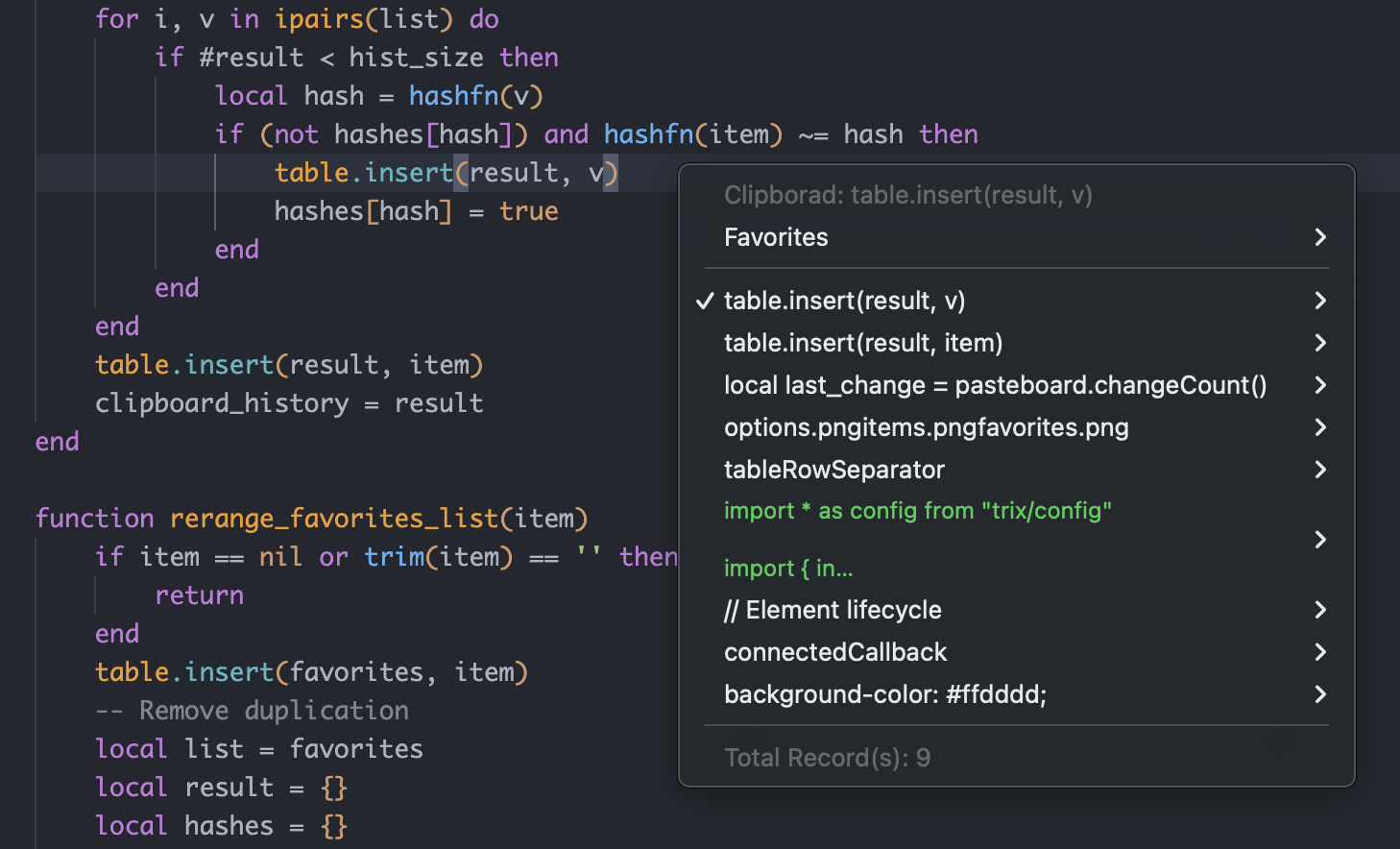Viewport: 1400px width, 849px height.
Task: Click 'clipboard_history = result' code line
Action: click(289, 403)
